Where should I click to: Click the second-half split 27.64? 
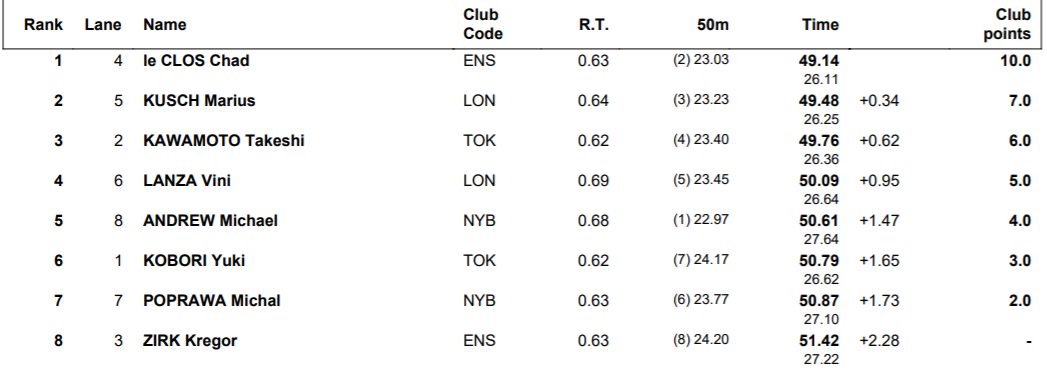point(821,239)
